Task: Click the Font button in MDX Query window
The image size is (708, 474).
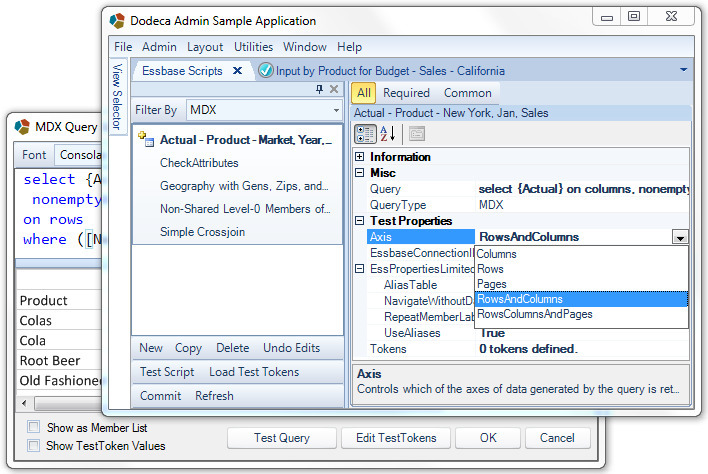Action: tap(34, 155)
